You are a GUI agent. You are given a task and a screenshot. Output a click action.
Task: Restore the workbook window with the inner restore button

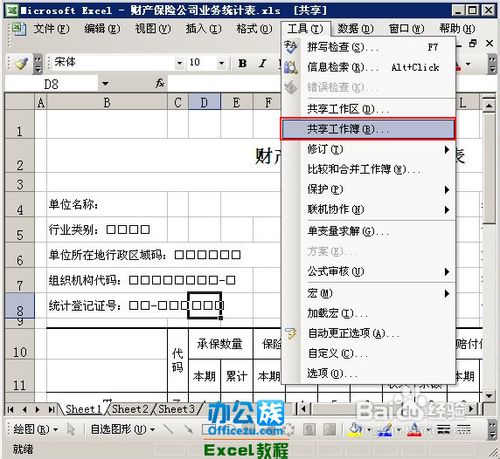[x=473, y=43]
